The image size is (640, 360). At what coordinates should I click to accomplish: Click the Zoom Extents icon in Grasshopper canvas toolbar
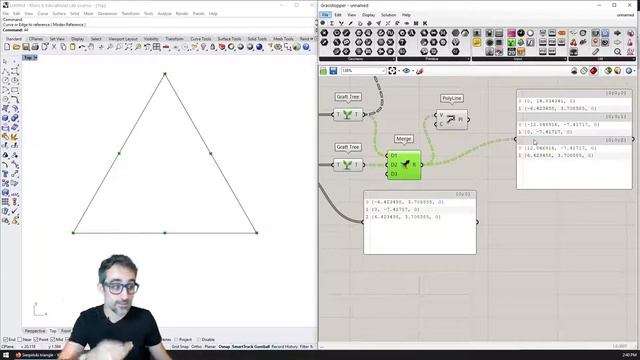click(x=392, y=71)
